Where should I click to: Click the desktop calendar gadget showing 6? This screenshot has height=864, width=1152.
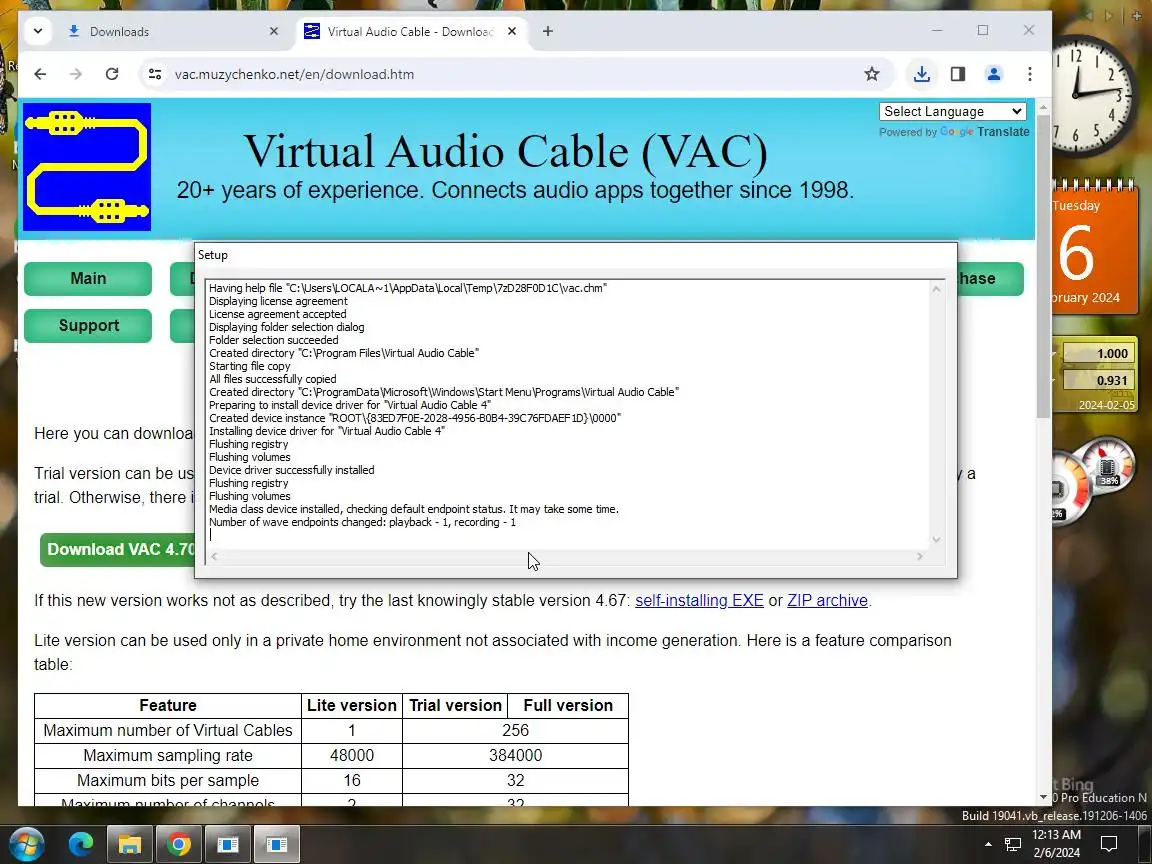(x=1094, y=251)
